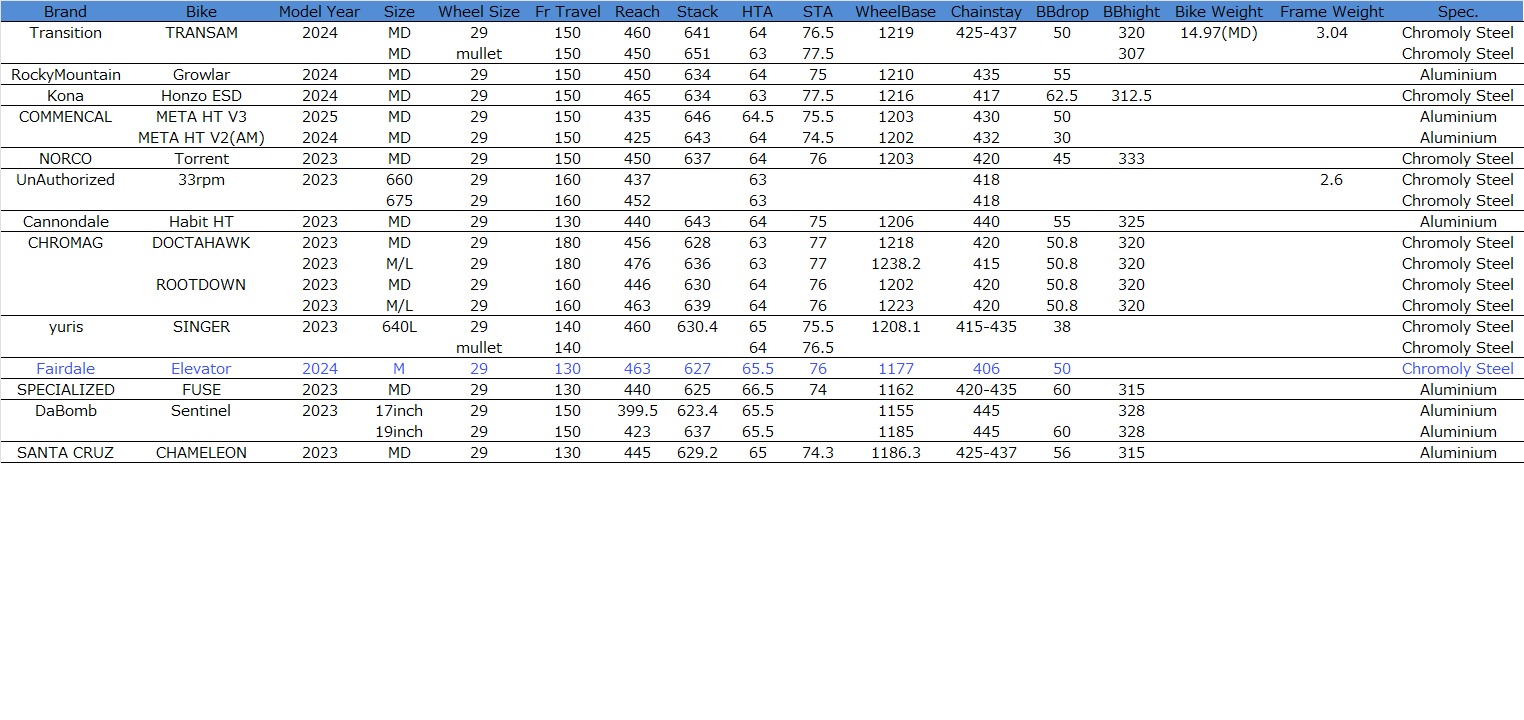Select the NORCO brand cell
Image resolution: width=1524 pixels, height=720 pixels.
coord(66,159)
